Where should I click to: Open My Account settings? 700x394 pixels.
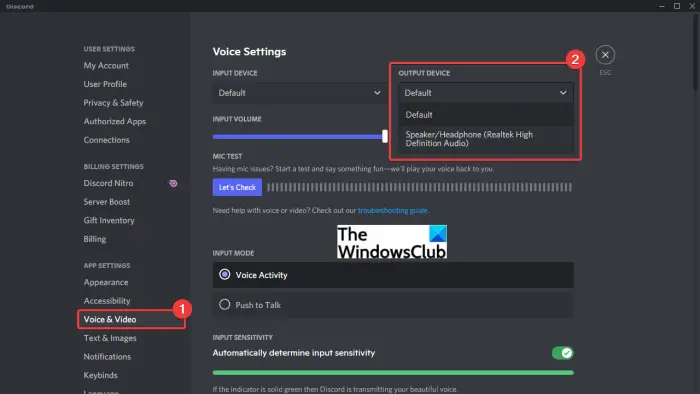click(x=106, y=66)
